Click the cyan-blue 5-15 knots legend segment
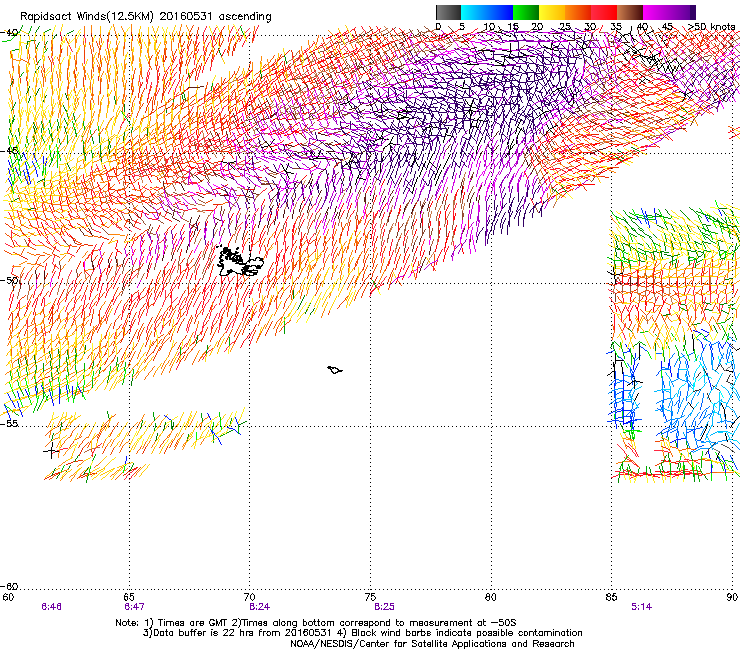The image size is (740, 650). [x=487, y=12]
